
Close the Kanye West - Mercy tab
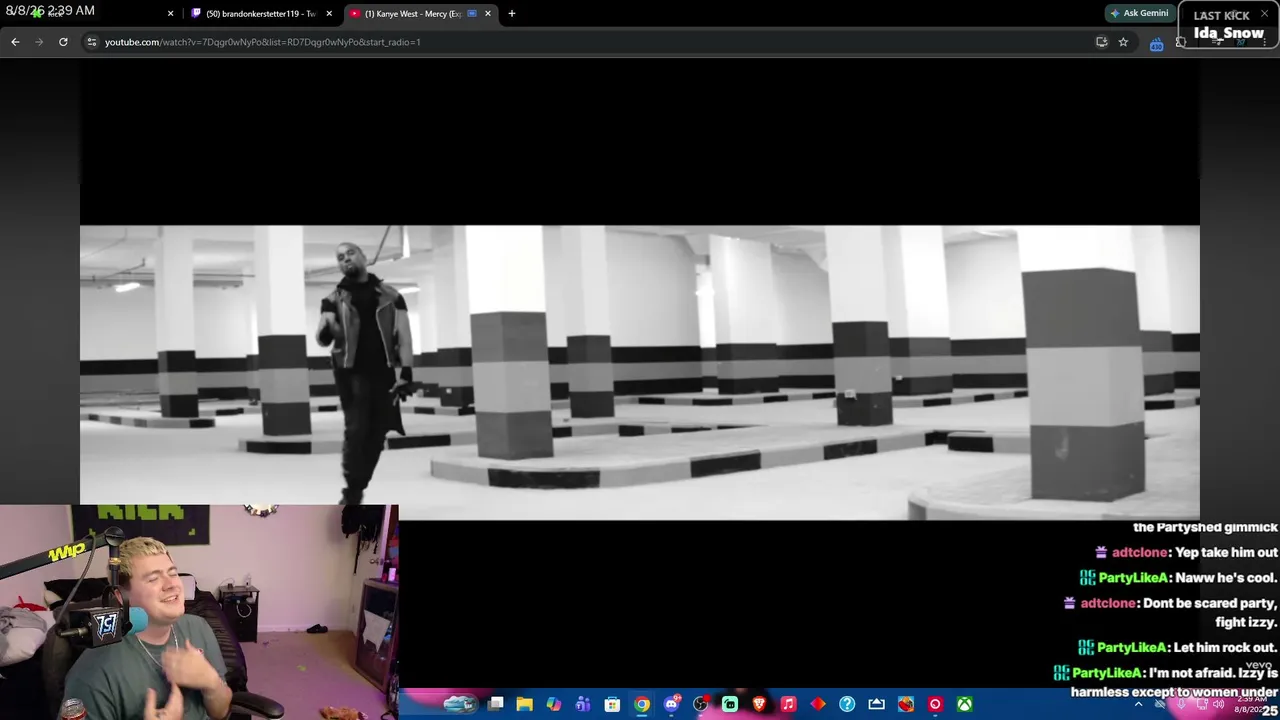(x=488, y=14)
